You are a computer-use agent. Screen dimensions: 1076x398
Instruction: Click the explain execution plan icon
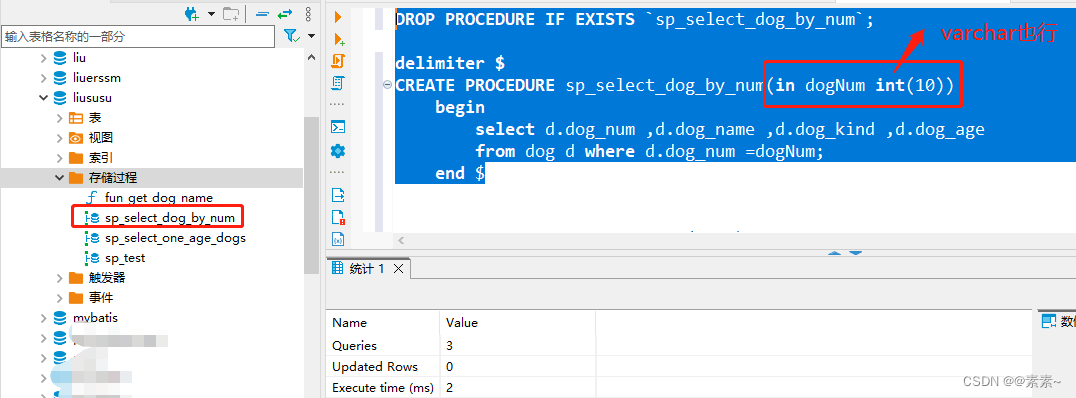coord(338,83)
